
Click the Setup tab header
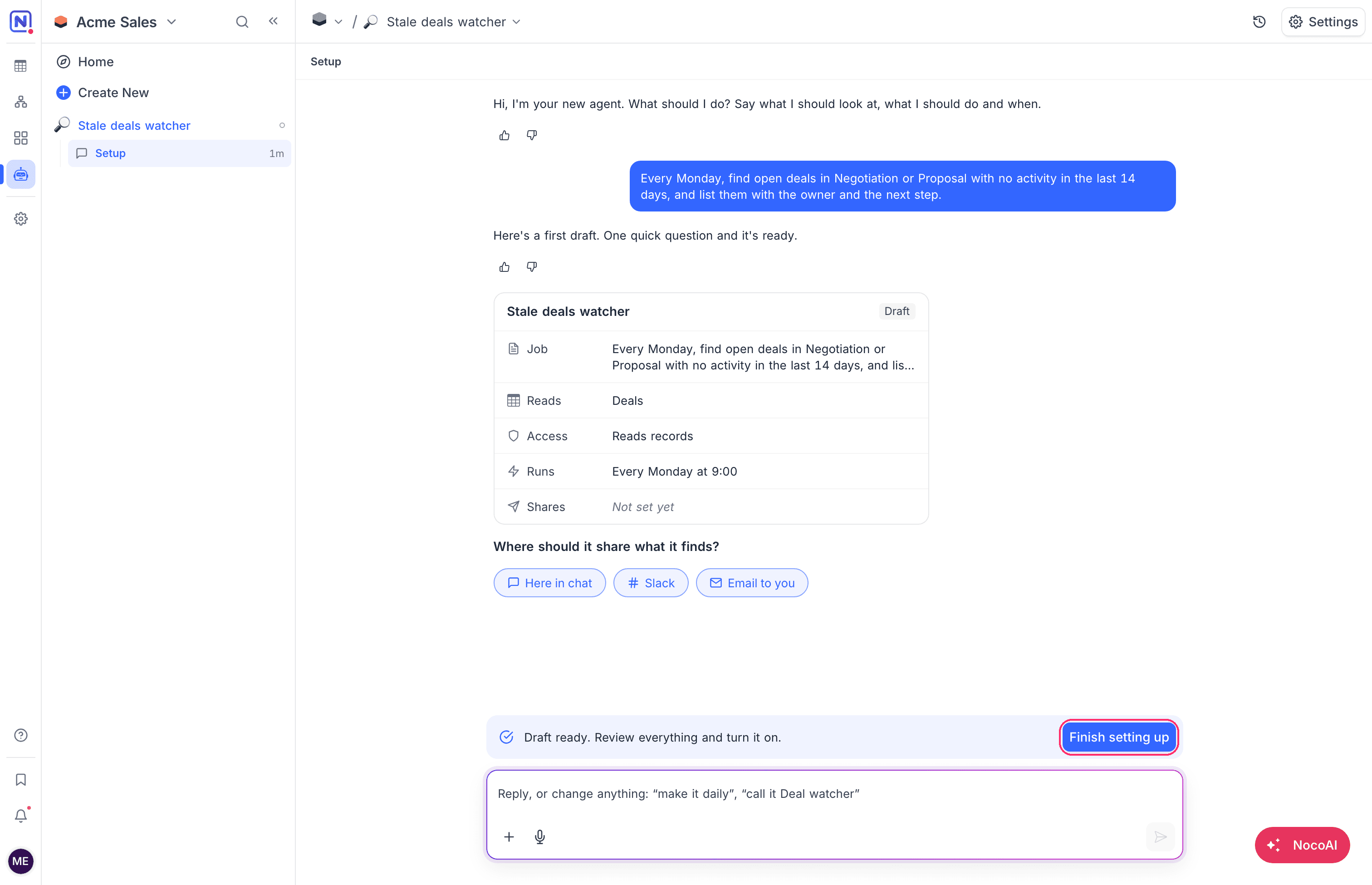326,61
